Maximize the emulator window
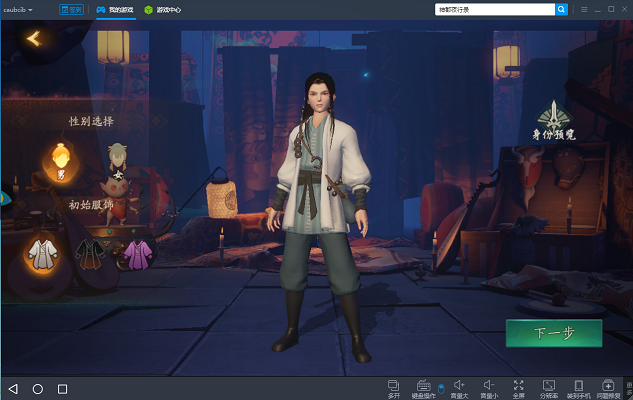The image size is (633, 400). pos(611,9)
